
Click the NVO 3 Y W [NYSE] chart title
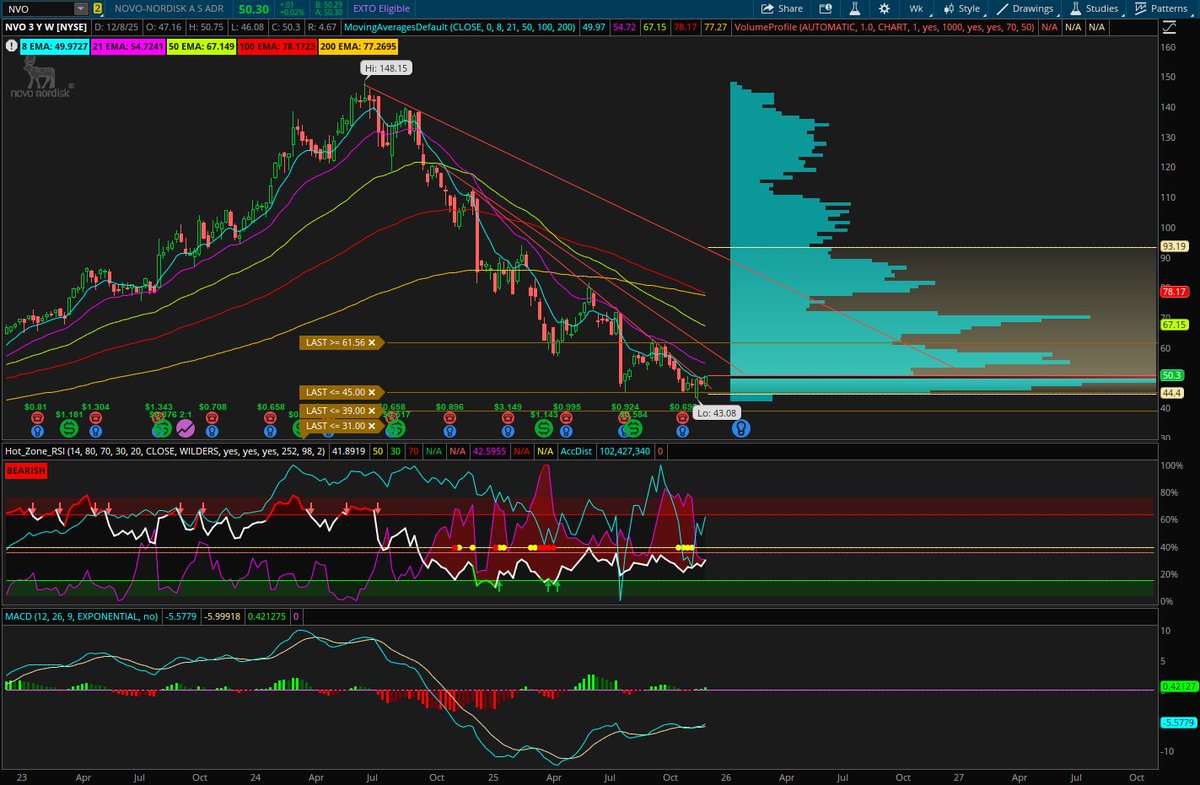coord(44,26)
